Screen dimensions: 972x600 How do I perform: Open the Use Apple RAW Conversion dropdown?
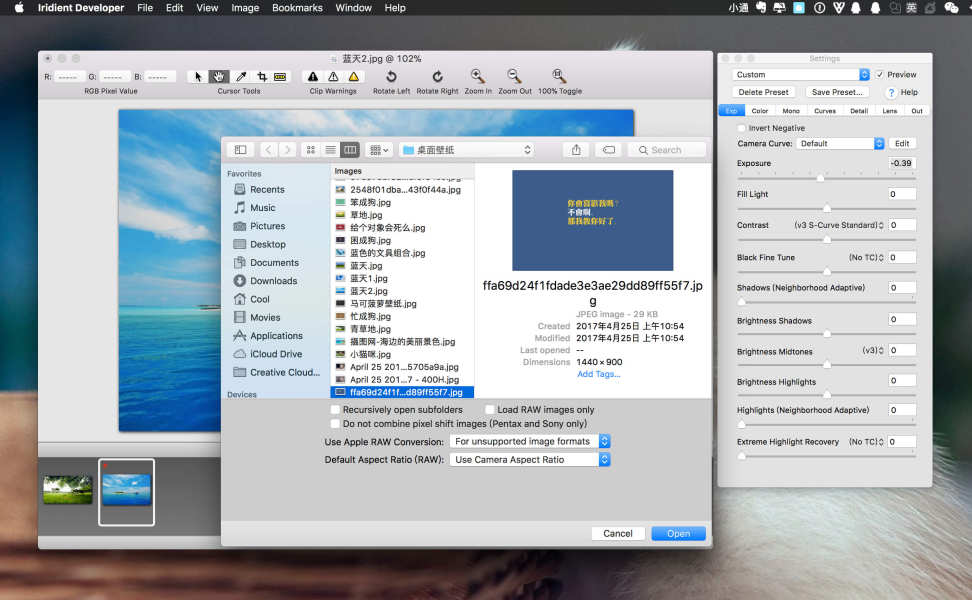[530, 441]
